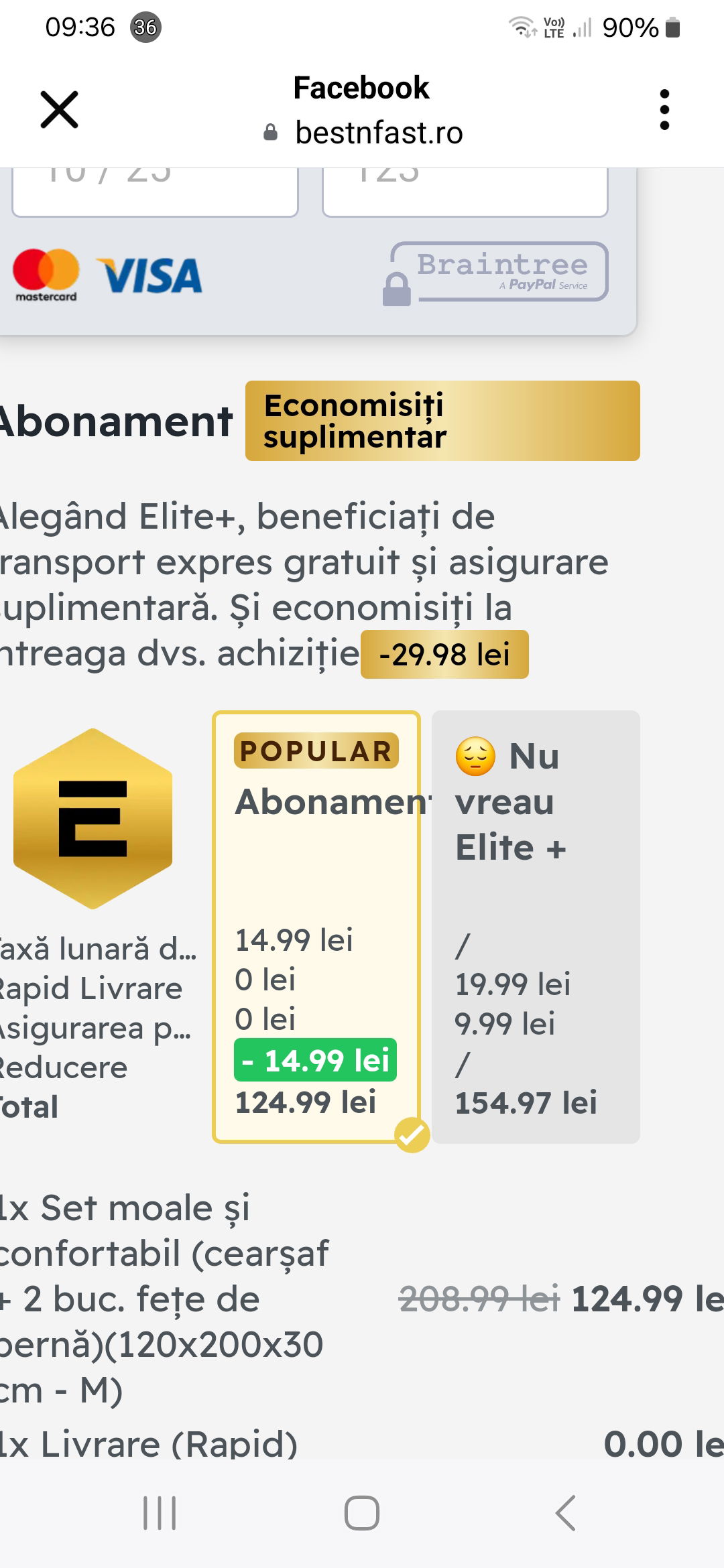This screenshot has height=1568, width=724.
Task: Tap the Economisiți suplimentar gold banner
Action: pyautogui.click(x=442, y=421)
